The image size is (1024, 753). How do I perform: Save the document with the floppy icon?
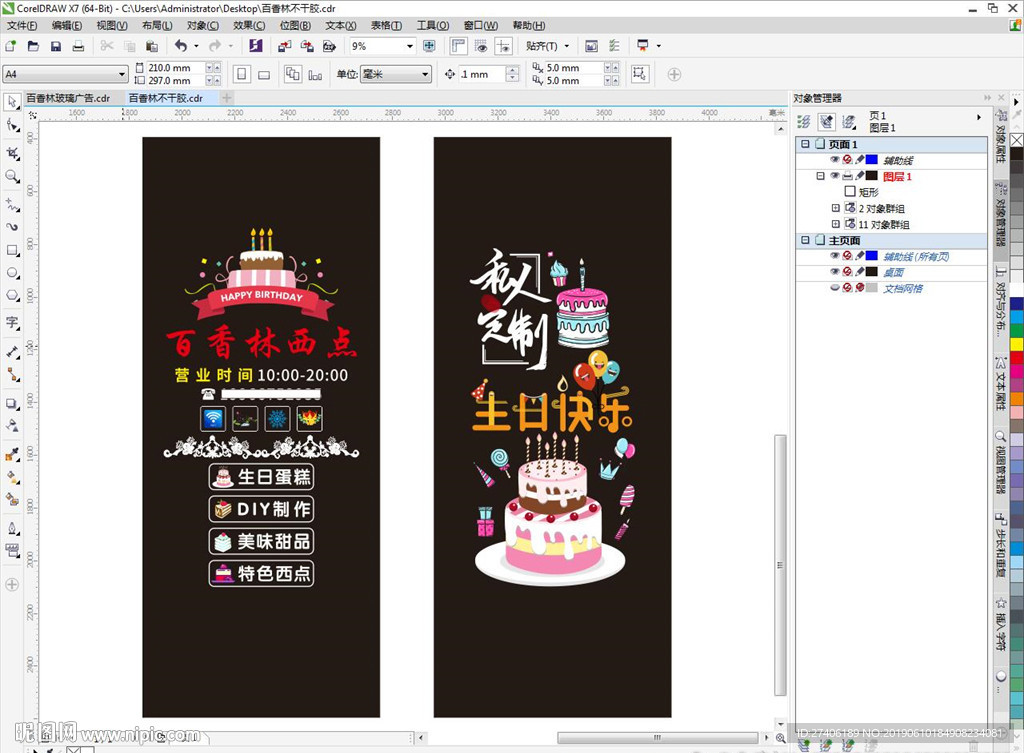56,46
